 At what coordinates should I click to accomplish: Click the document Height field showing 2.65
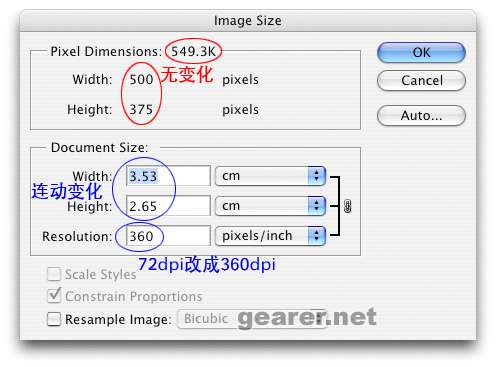pos(168,206)
